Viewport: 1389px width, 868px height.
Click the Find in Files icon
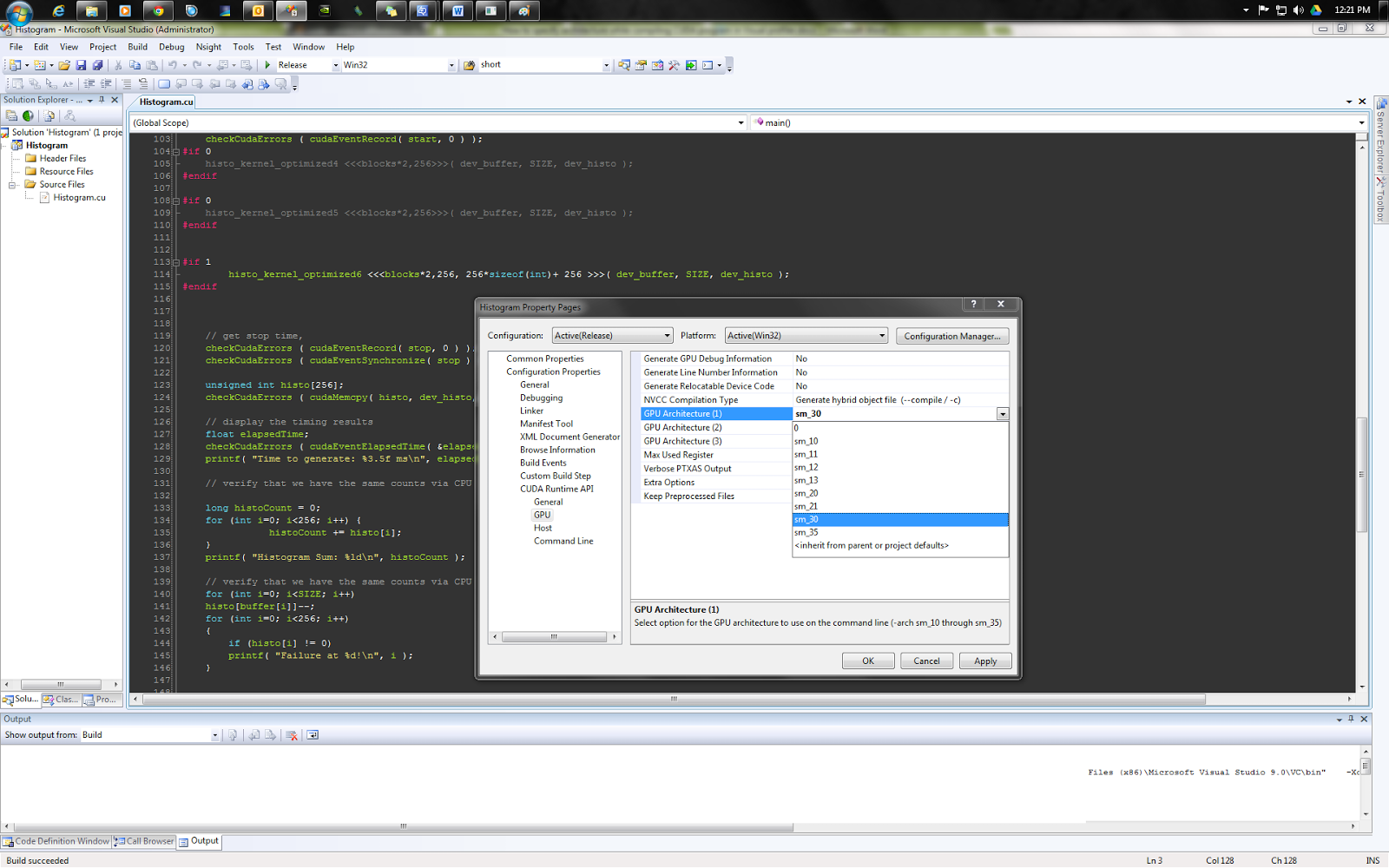tap(469, 65)
